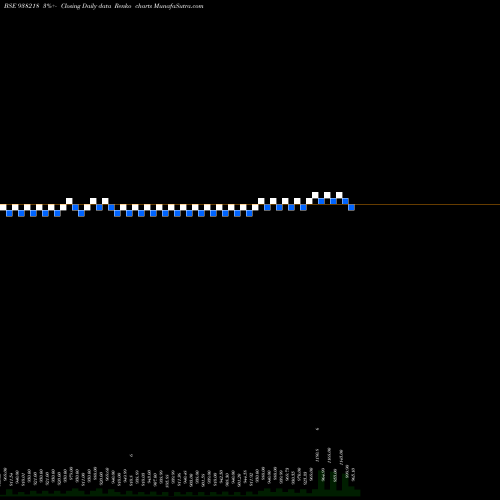Select the leftmost blue Renko brick

click(x=9, y=213)
